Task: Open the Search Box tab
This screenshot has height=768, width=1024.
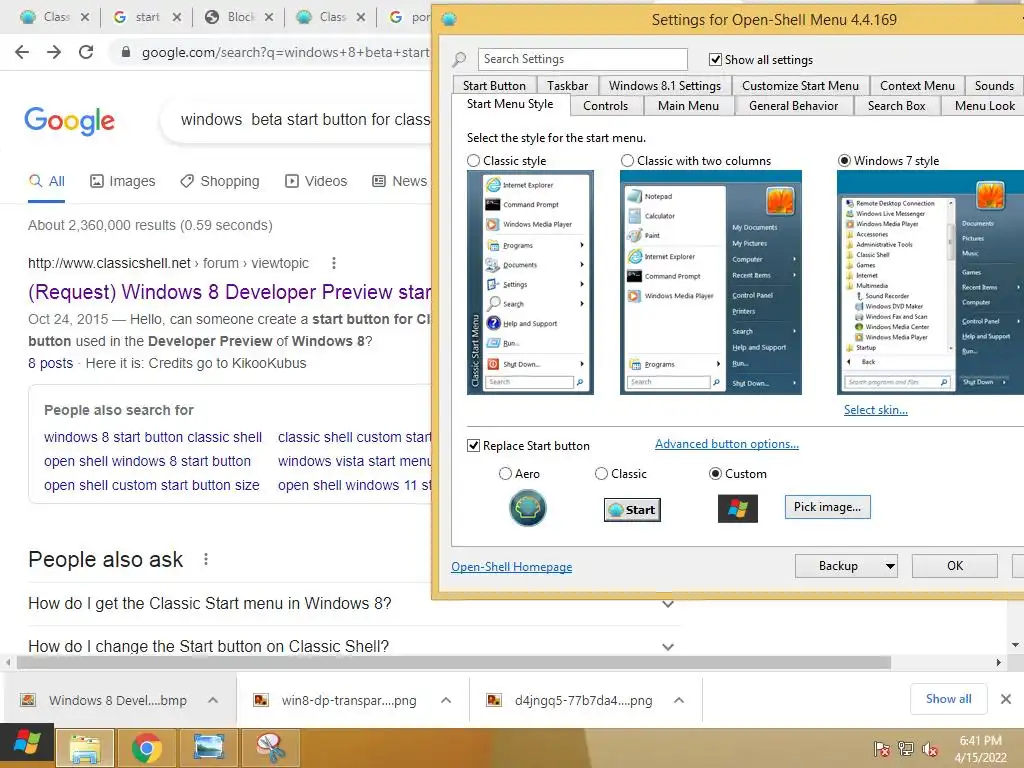Action: tap(897, 106)
